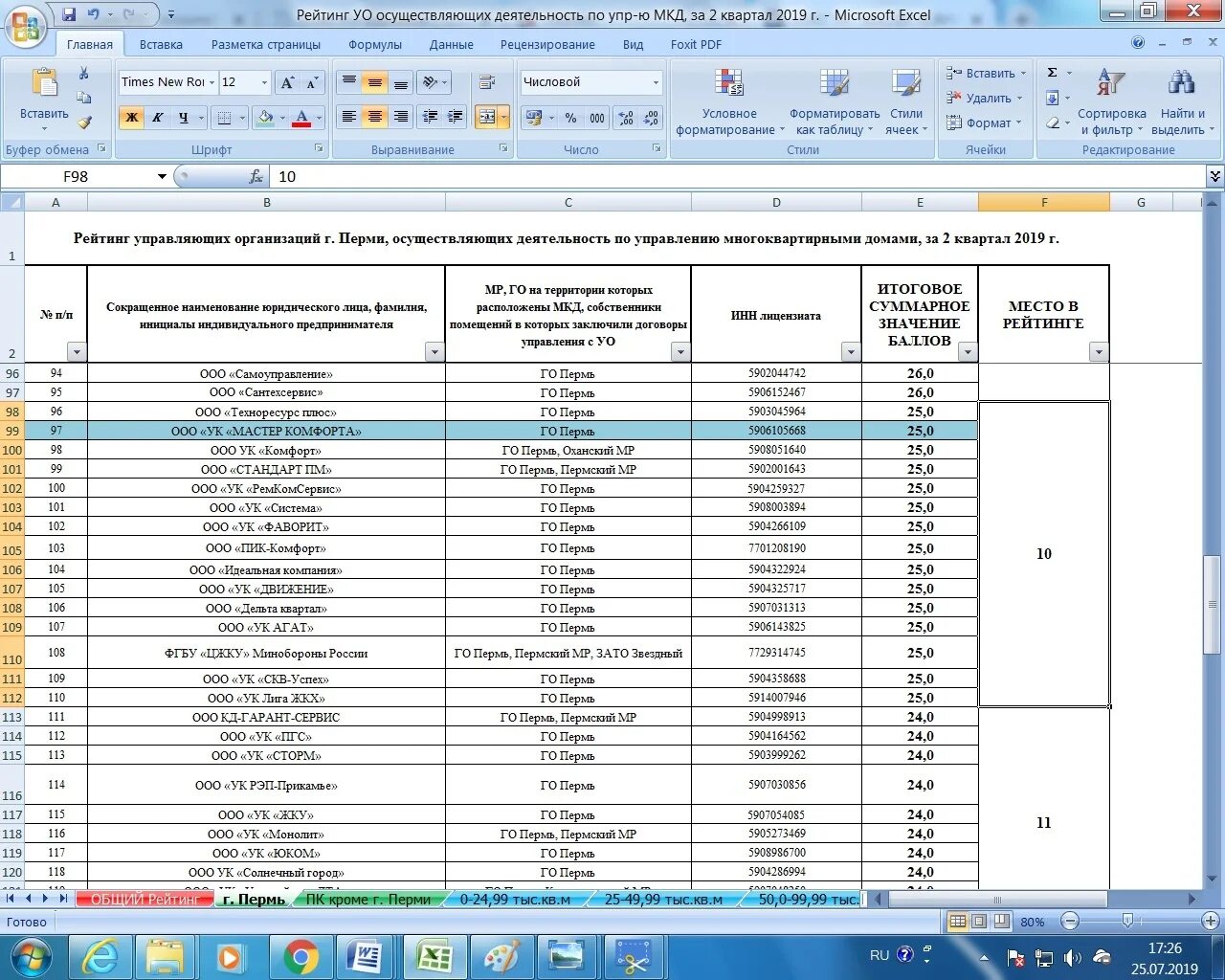Decrease the decimal places
Screen dimensions: 1225x980
(652, 118)
